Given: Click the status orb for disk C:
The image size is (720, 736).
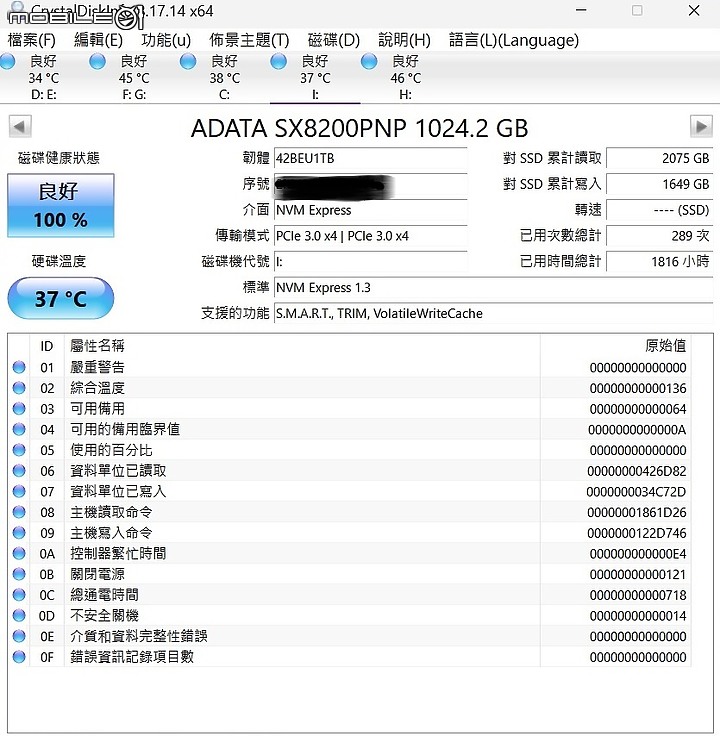Looking at the screenshot, I should (188, 61).
